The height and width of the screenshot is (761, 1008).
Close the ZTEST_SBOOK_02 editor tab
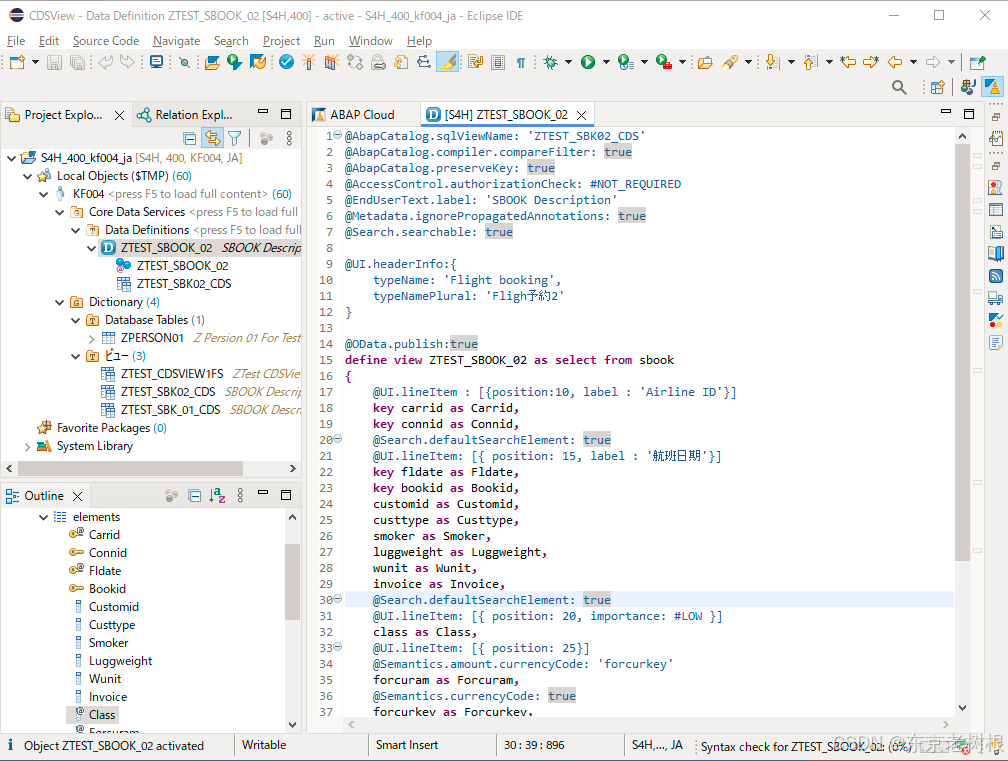coord(582,115)
